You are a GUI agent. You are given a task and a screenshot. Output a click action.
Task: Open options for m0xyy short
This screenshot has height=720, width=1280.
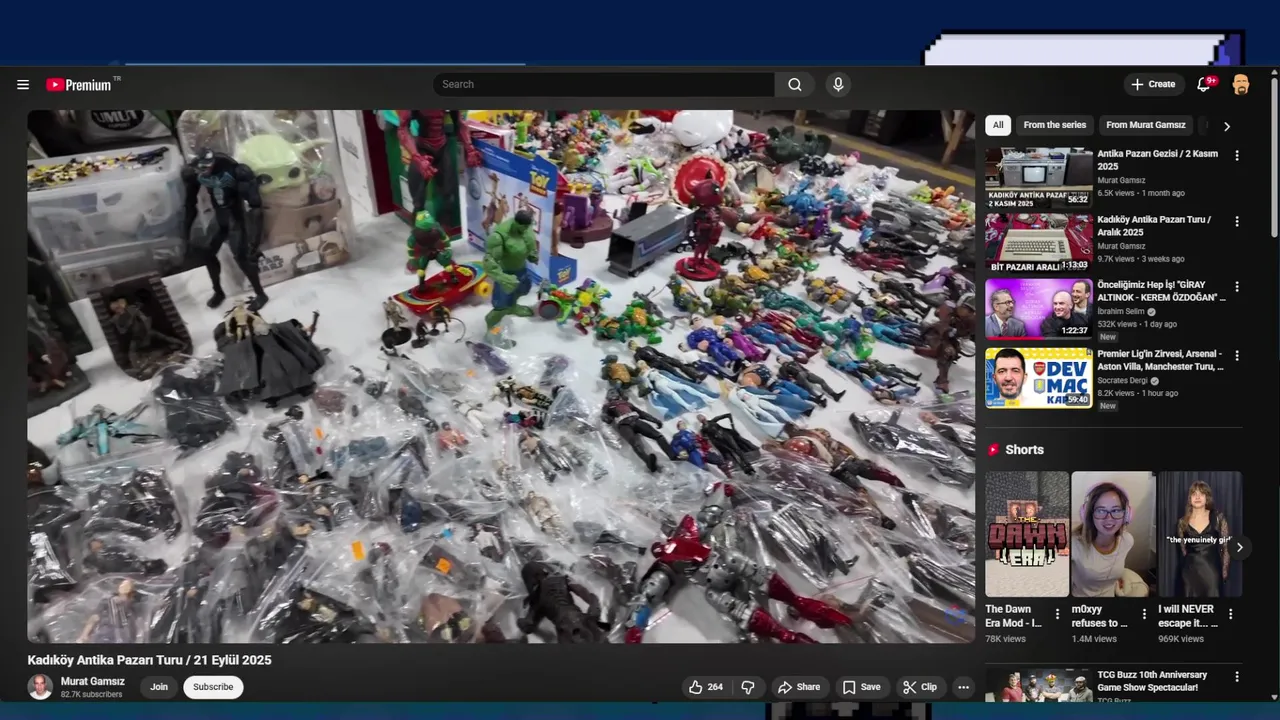(1144, 614)
